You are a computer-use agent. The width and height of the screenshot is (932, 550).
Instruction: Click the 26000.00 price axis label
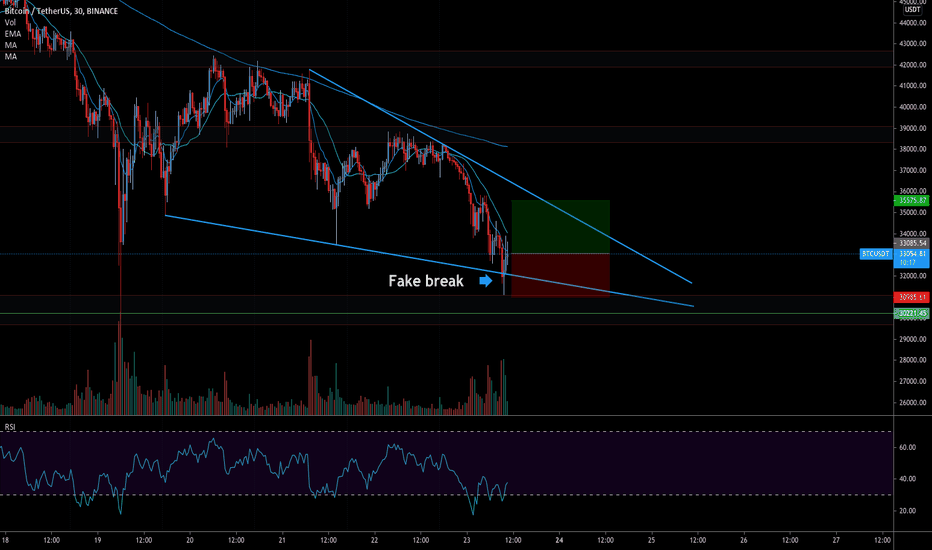coord(912,403)
